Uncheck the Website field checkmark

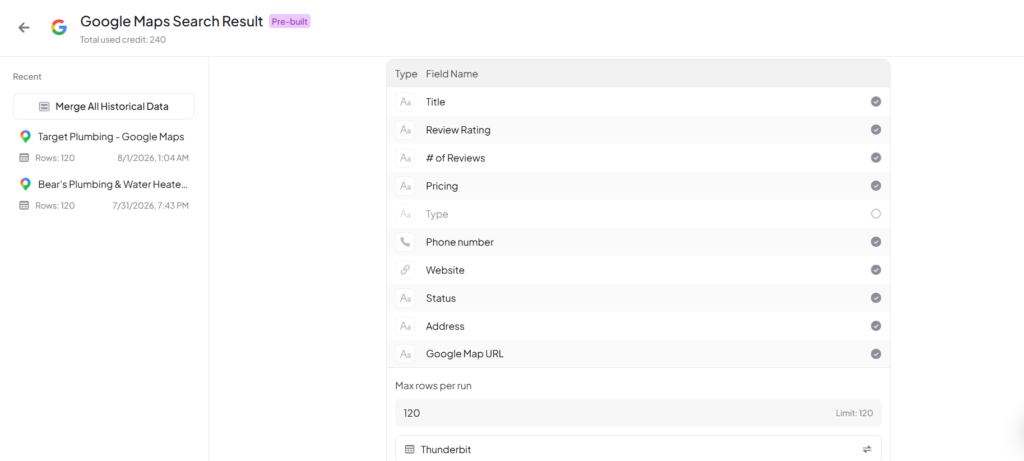[876, 270]
